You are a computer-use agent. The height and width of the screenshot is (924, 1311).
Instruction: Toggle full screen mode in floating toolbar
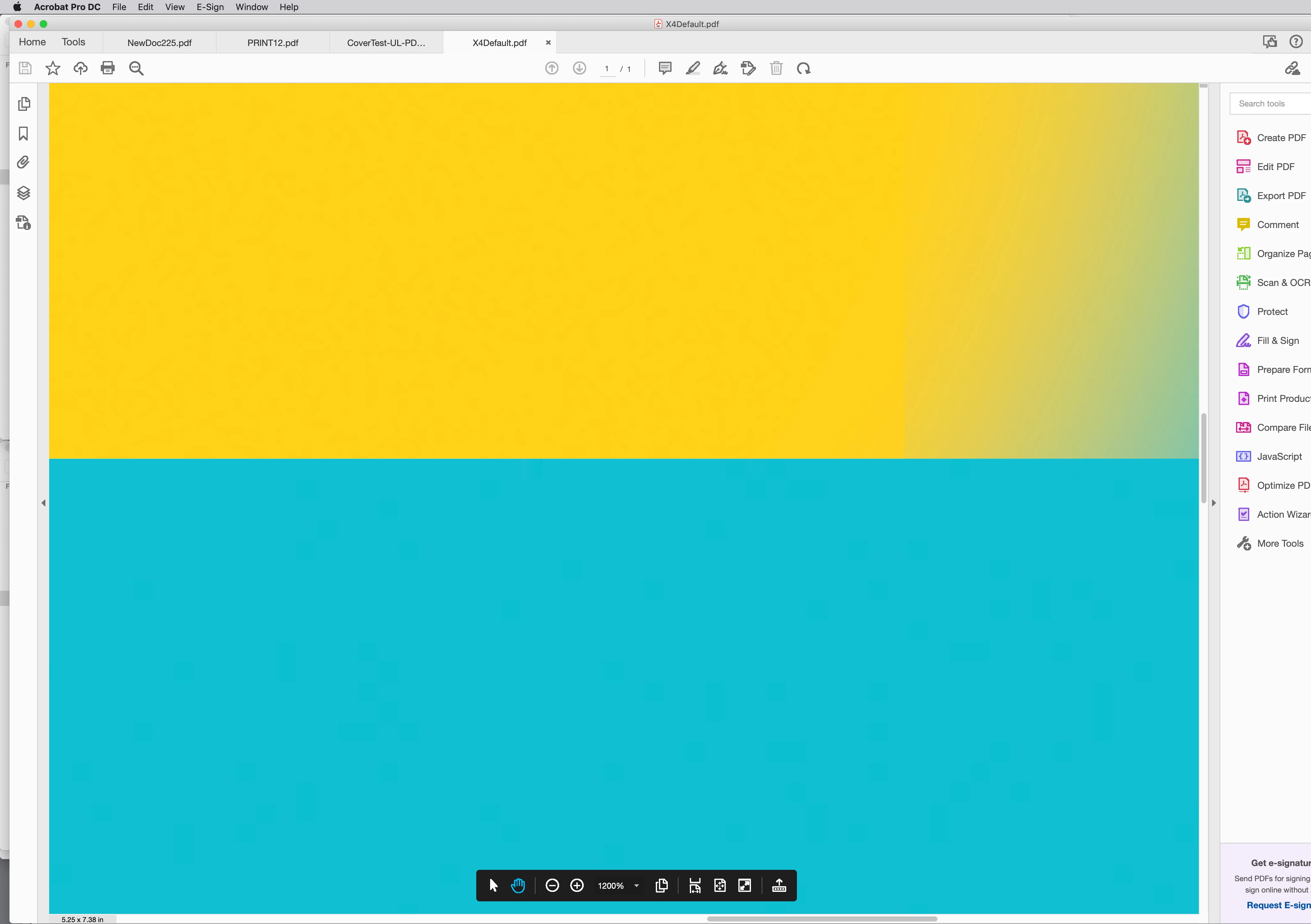(745, 885)
